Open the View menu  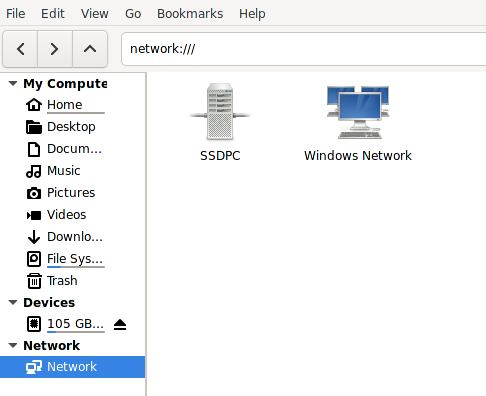click(x=95, y=14)
